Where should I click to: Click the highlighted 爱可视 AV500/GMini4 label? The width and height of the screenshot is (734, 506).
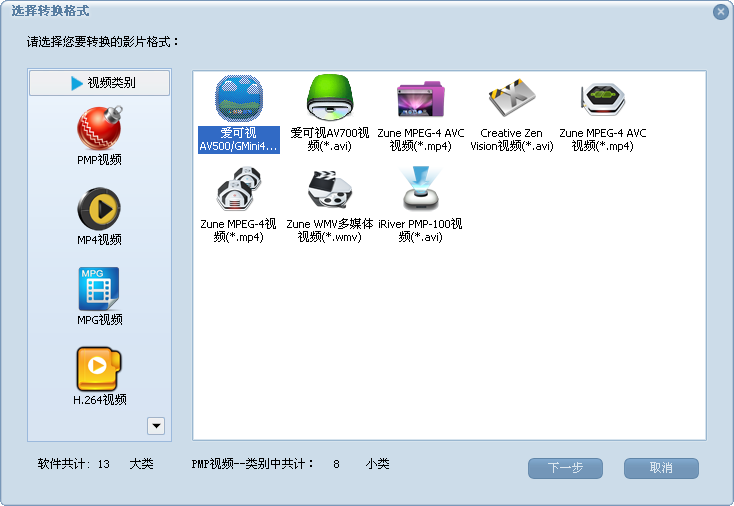(239, 139)
